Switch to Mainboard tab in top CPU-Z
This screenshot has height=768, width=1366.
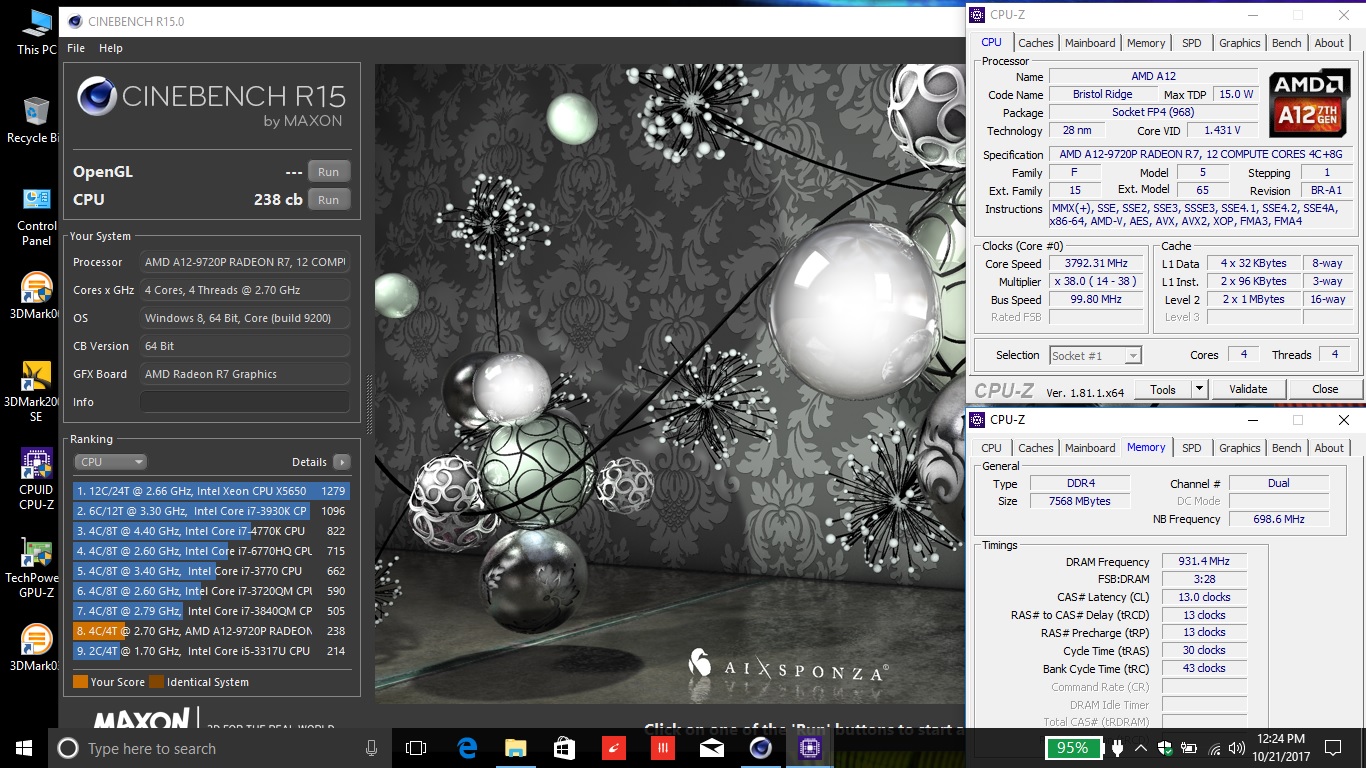point(1090,43)
